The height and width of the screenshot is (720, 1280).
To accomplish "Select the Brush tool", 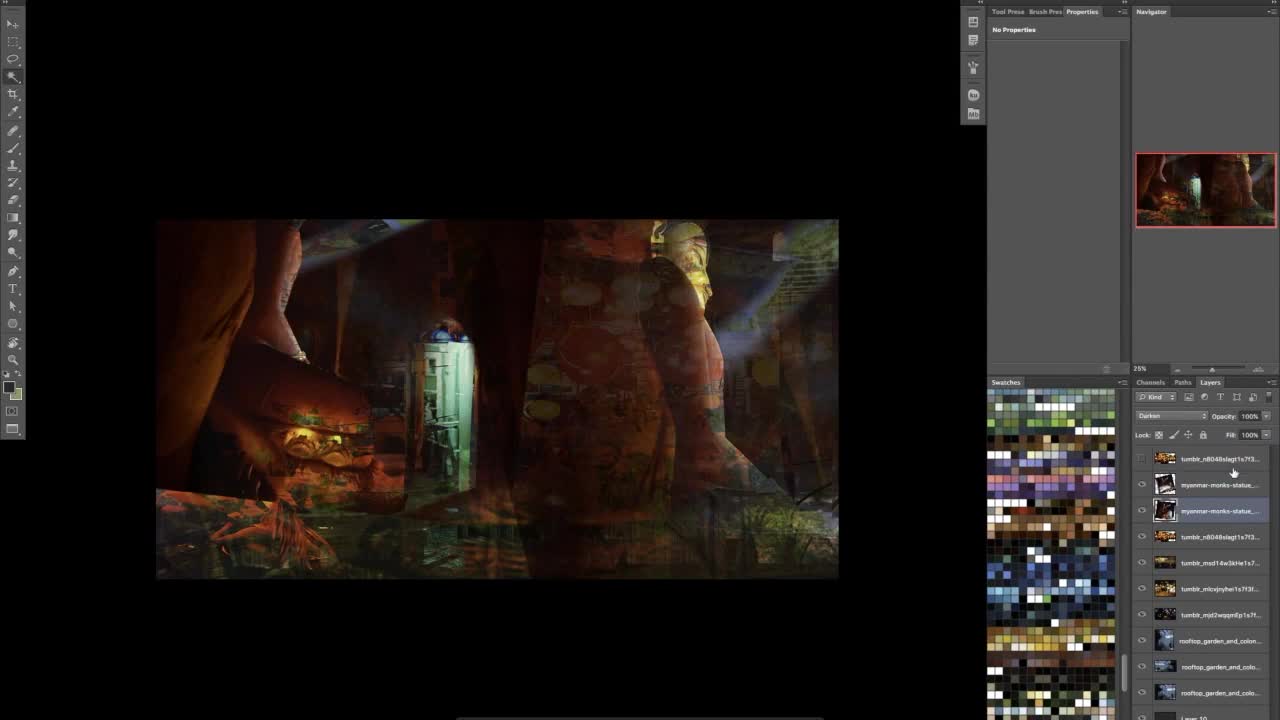I will (13, 148).
